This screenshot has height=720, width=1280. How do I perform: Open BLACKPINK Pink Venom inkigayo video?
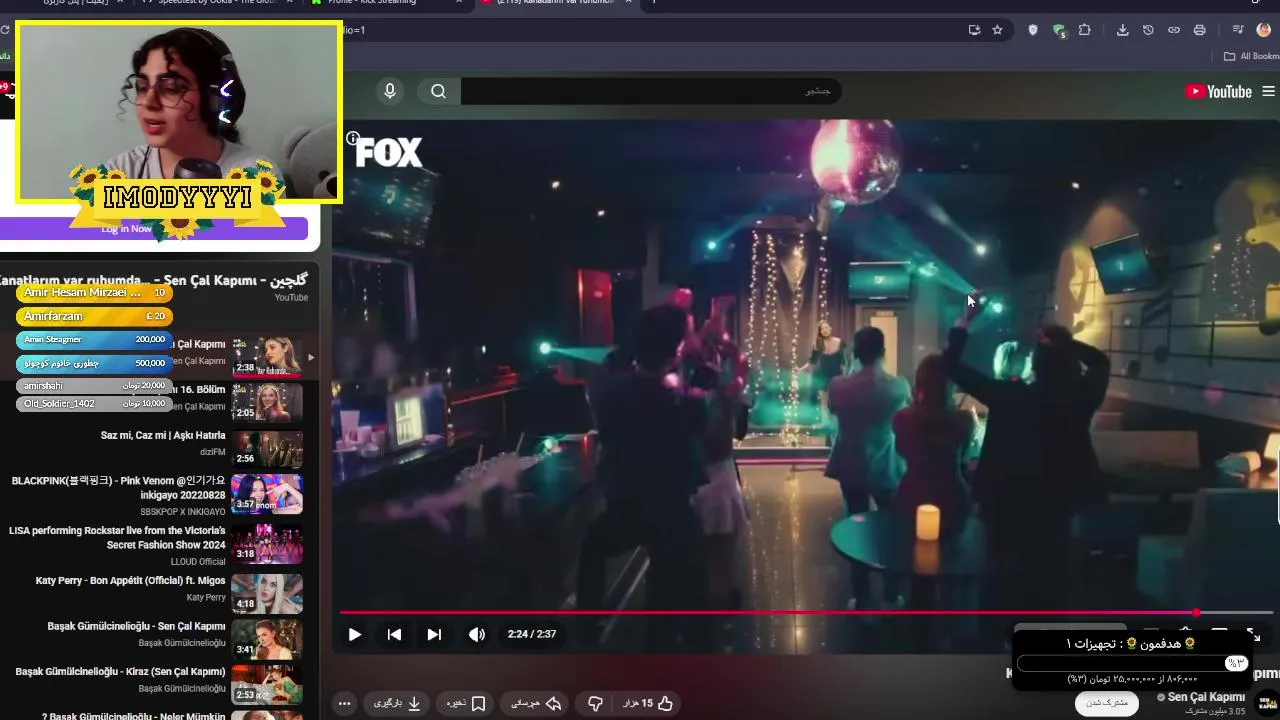click(118, 487)
